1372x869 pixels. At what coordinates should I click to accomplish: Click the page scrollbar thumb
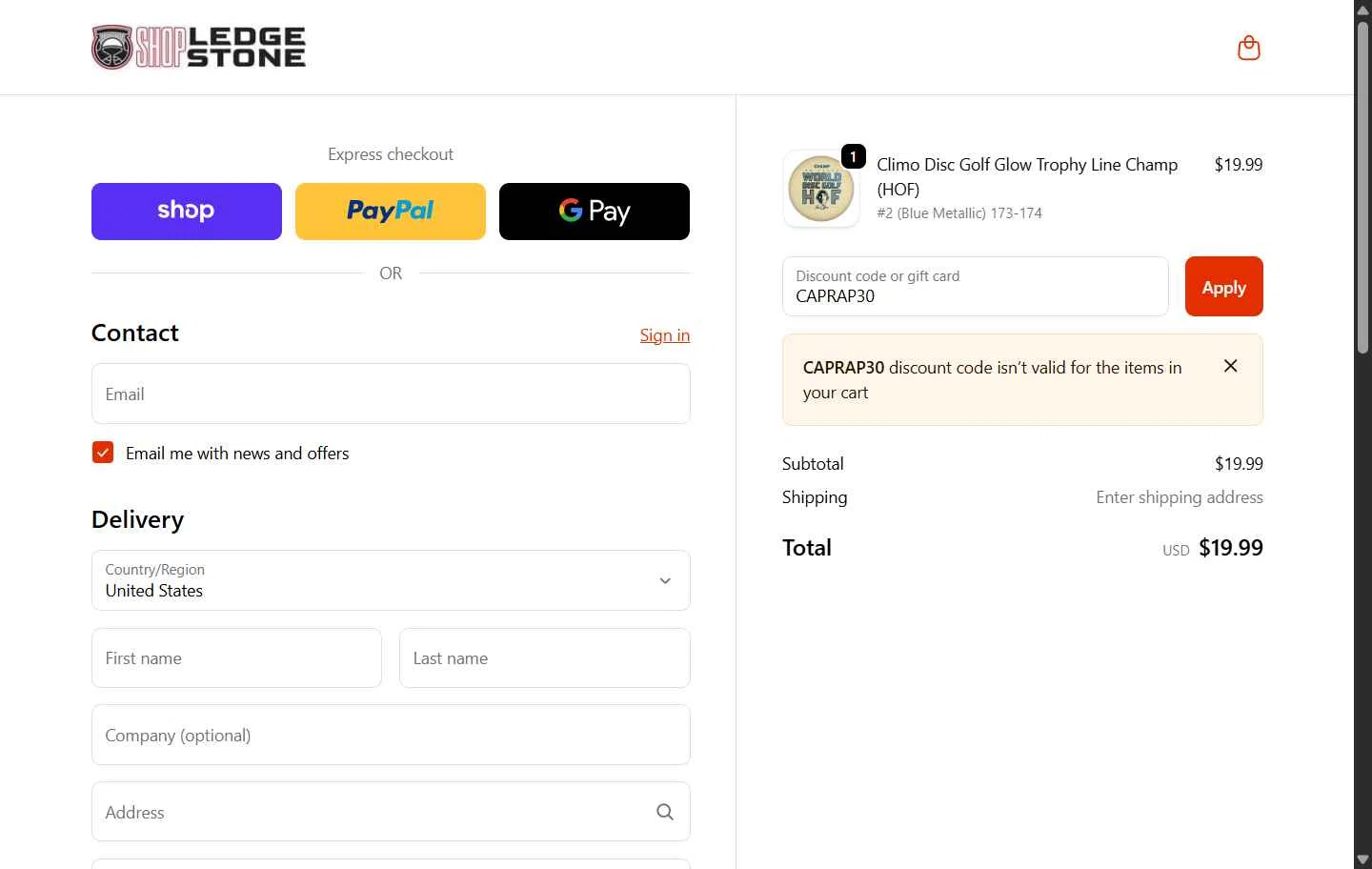[1363, 186]
